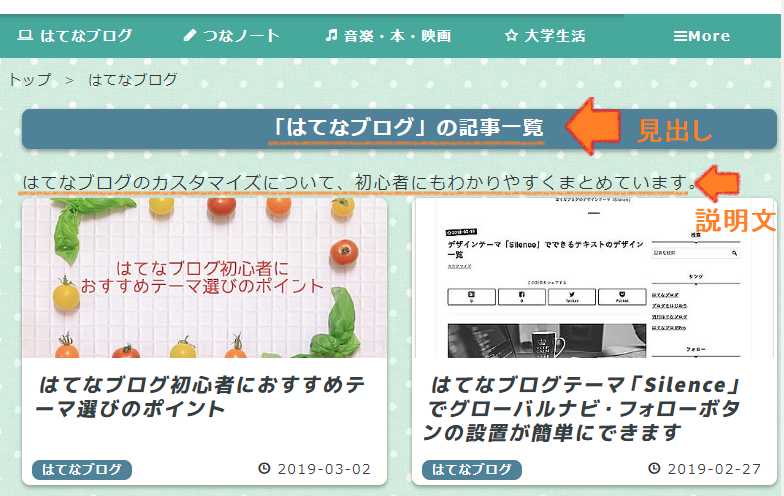Open the tomato thumbnail article image
Viewport: 784px width, 496px height.
pos(204,278)
